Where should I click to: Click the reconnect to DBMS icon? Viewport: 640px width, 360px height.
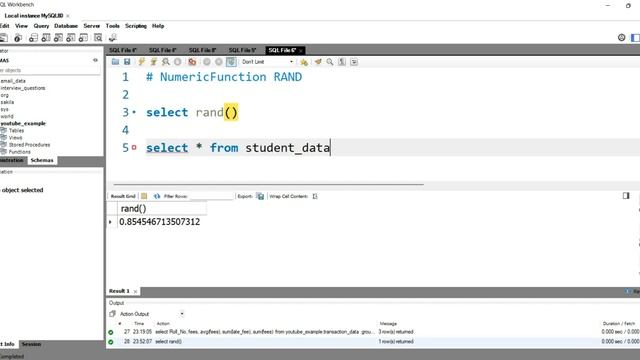pos(113,38)
